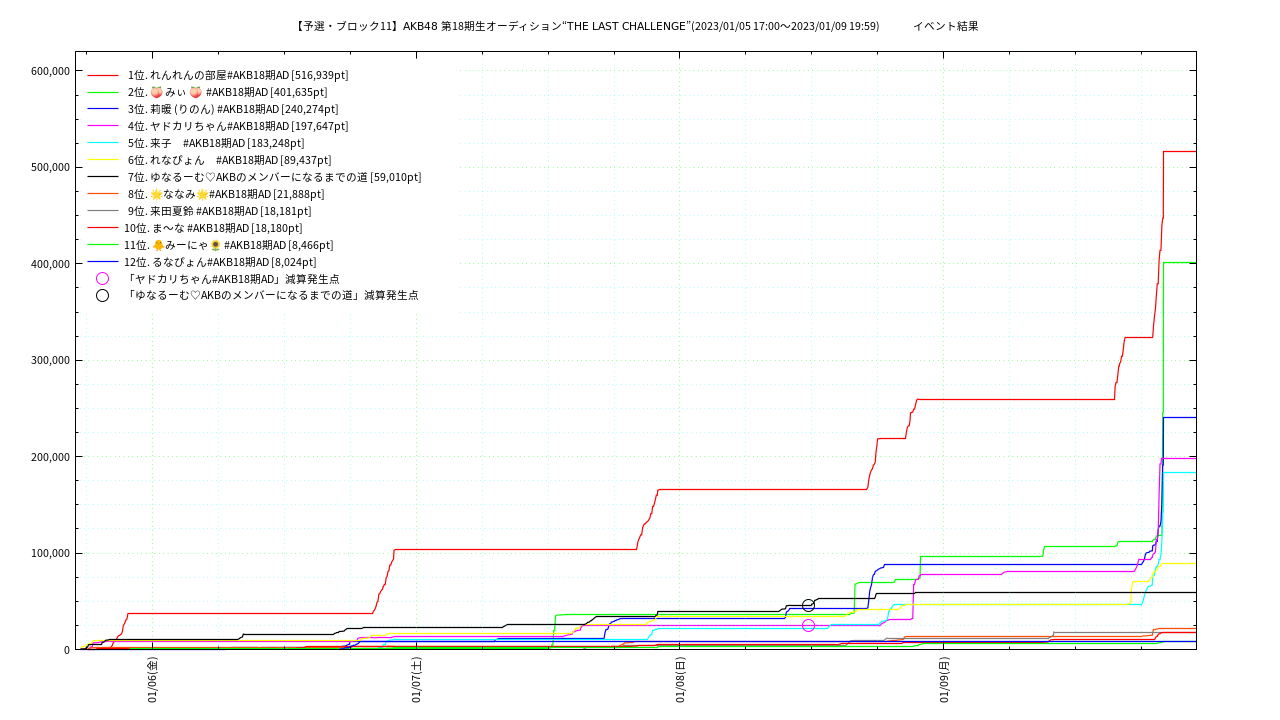Image resolution: width=1280 pixels, height=720 pixels.
Task: Click the 01/08(日) date label
Action: click(x=680, y=680)
